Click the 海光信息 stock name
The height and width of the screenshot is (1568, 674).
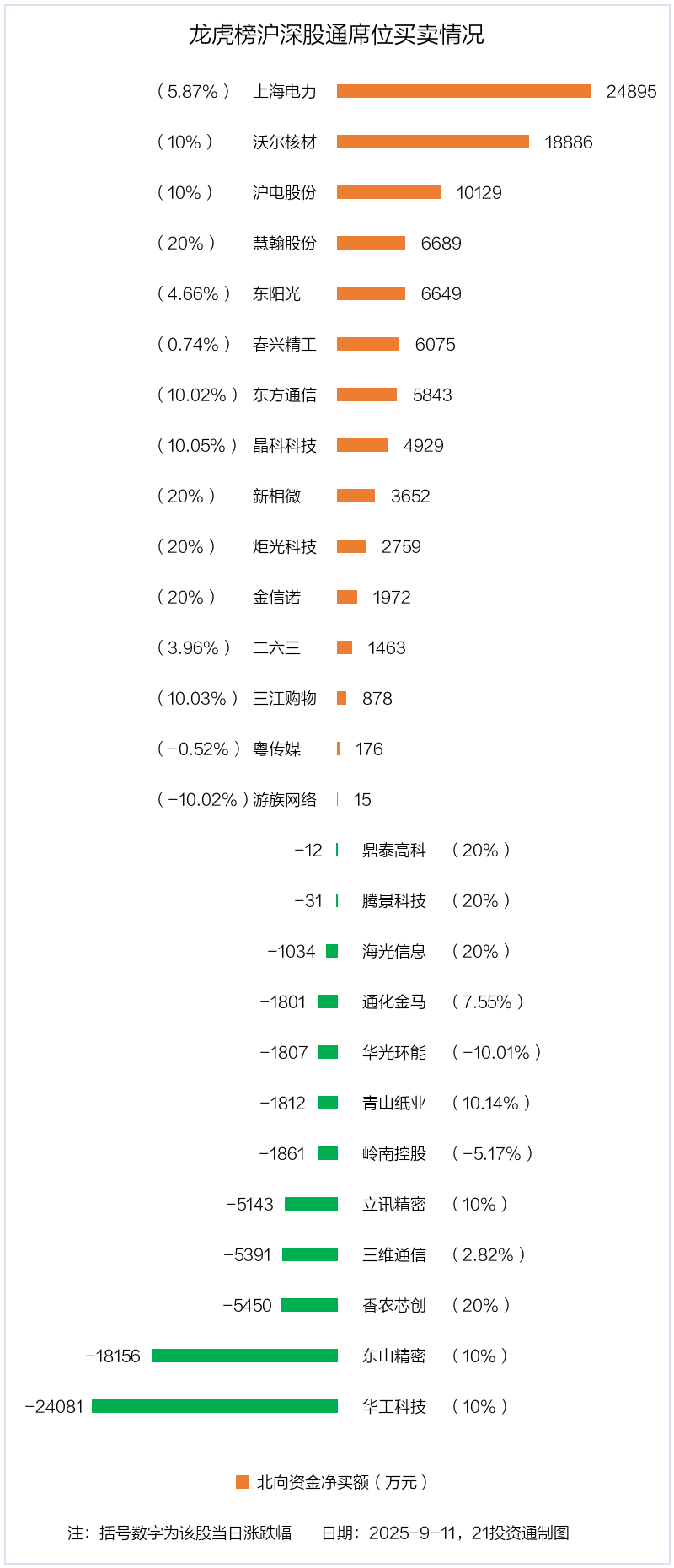click(x=394, y=951)
